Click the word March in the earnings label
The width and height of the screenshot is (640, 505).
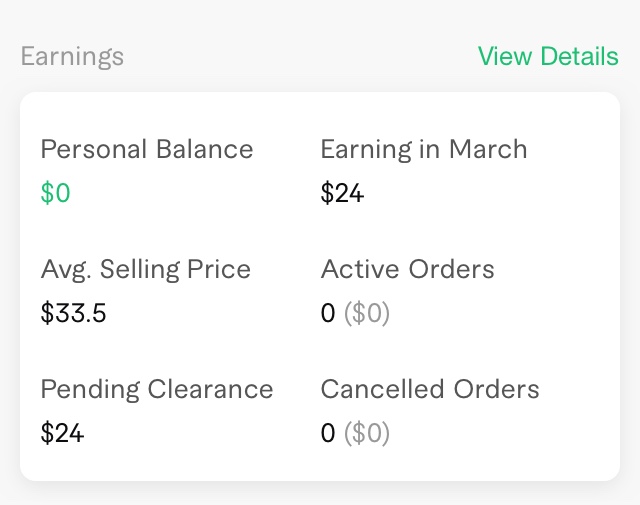pos(488,150)
